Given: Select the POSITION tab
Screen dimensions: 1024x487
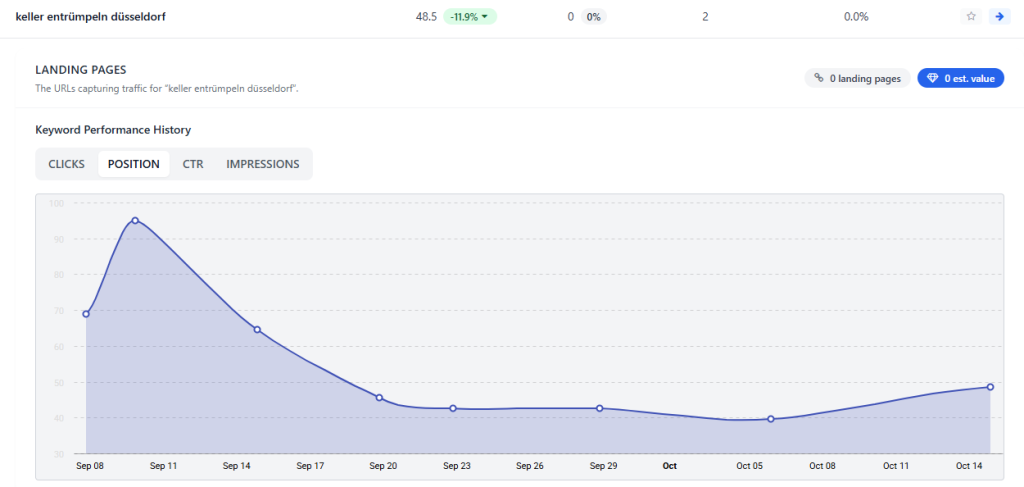Looking at the screenshot, I should (x=133, y=164).
